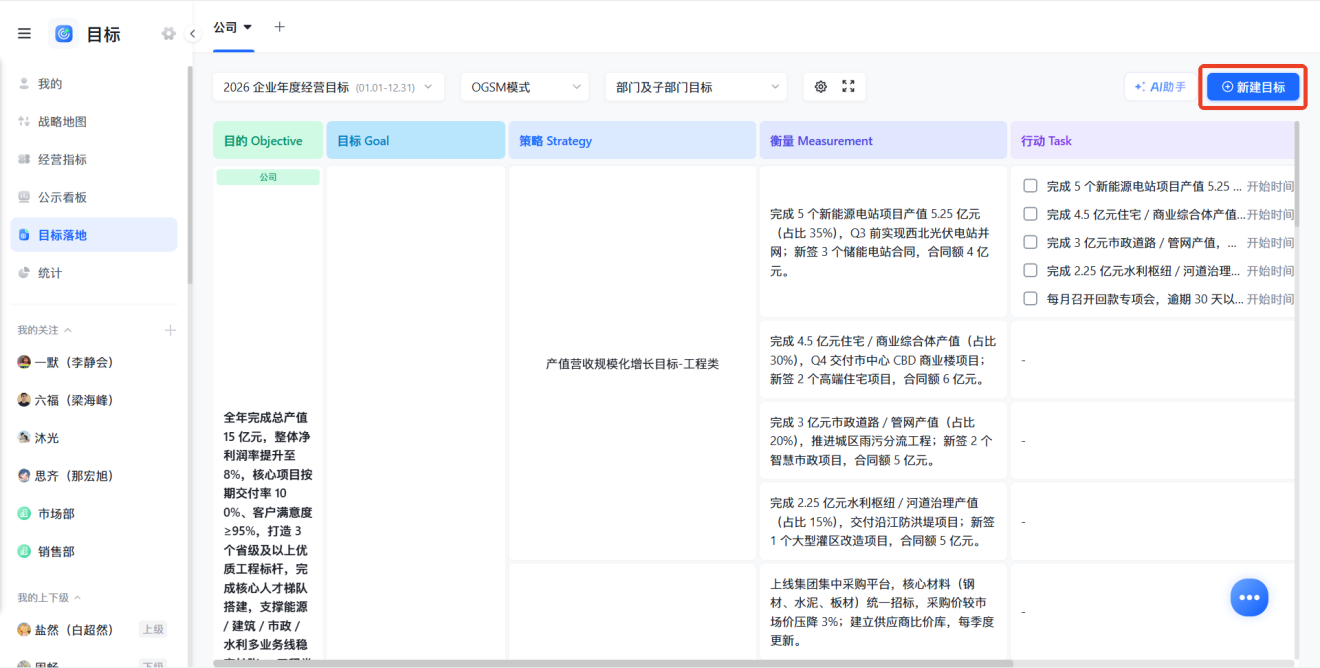
Task: Open measurement about 沿江防洪堤项目
Action: coord(883,522)
